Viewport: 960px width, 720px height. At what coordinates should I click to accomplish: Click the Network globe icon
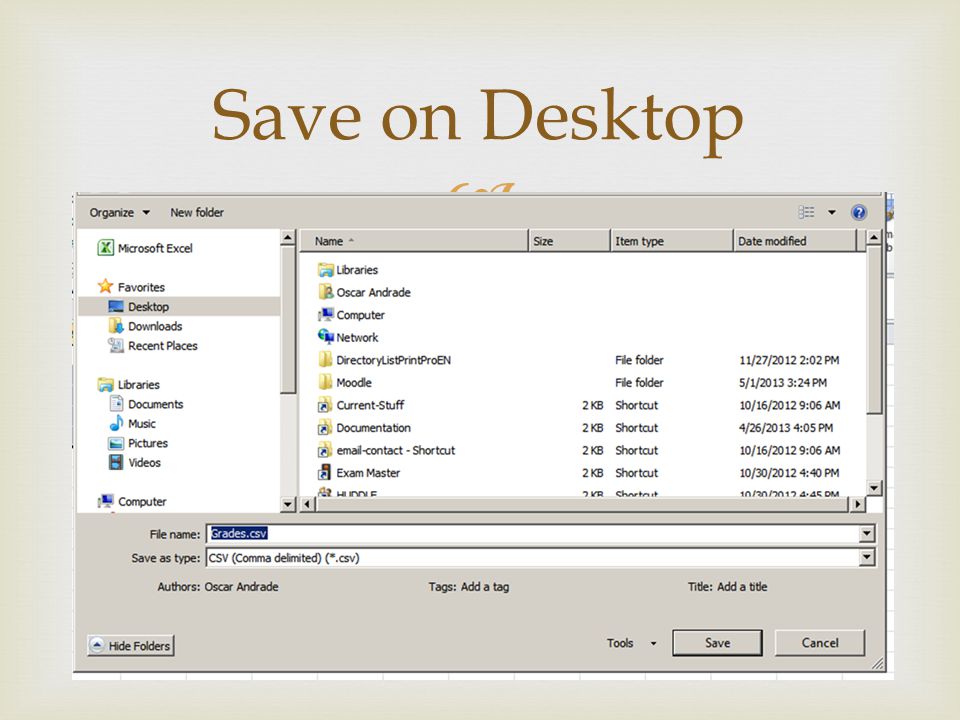326,337
